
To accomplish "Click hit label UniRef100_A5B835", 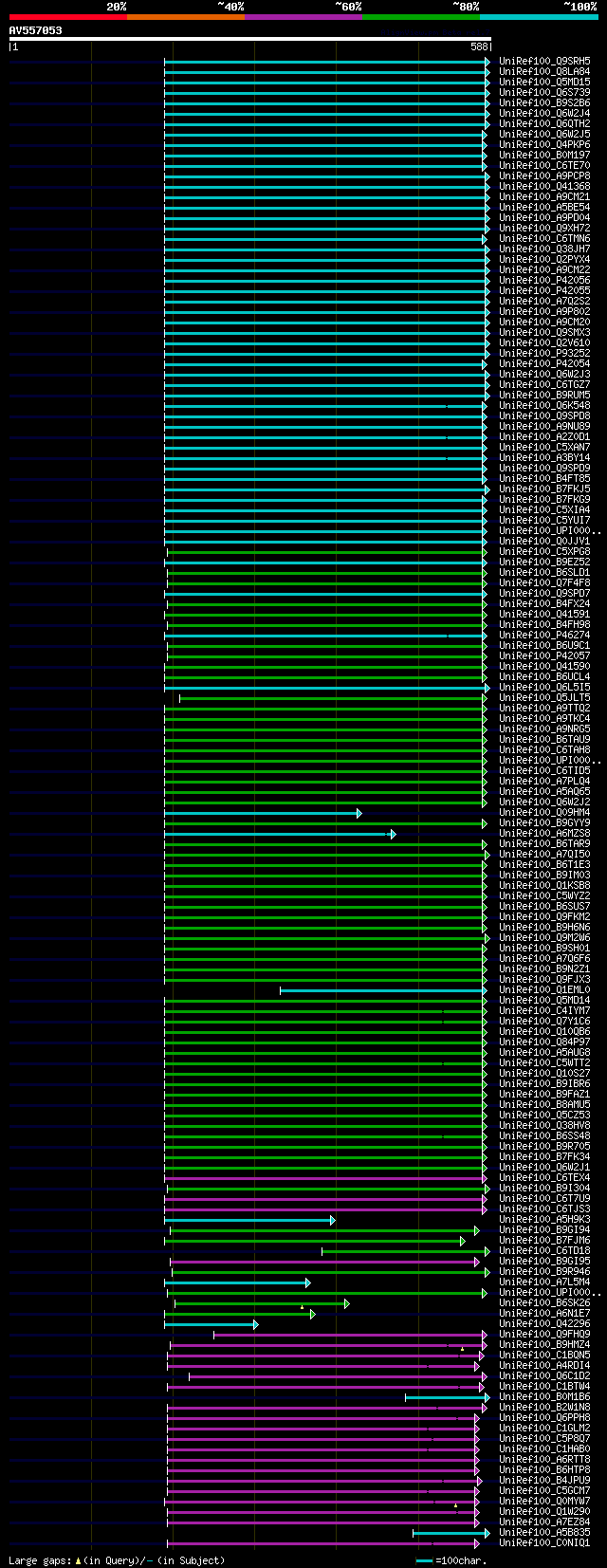I will tap(544, 1532).
